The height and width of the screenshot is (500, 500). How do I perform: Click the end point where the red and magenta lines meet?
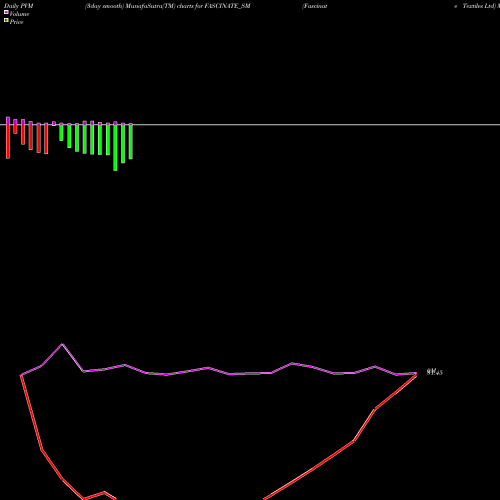coord(416,374)
